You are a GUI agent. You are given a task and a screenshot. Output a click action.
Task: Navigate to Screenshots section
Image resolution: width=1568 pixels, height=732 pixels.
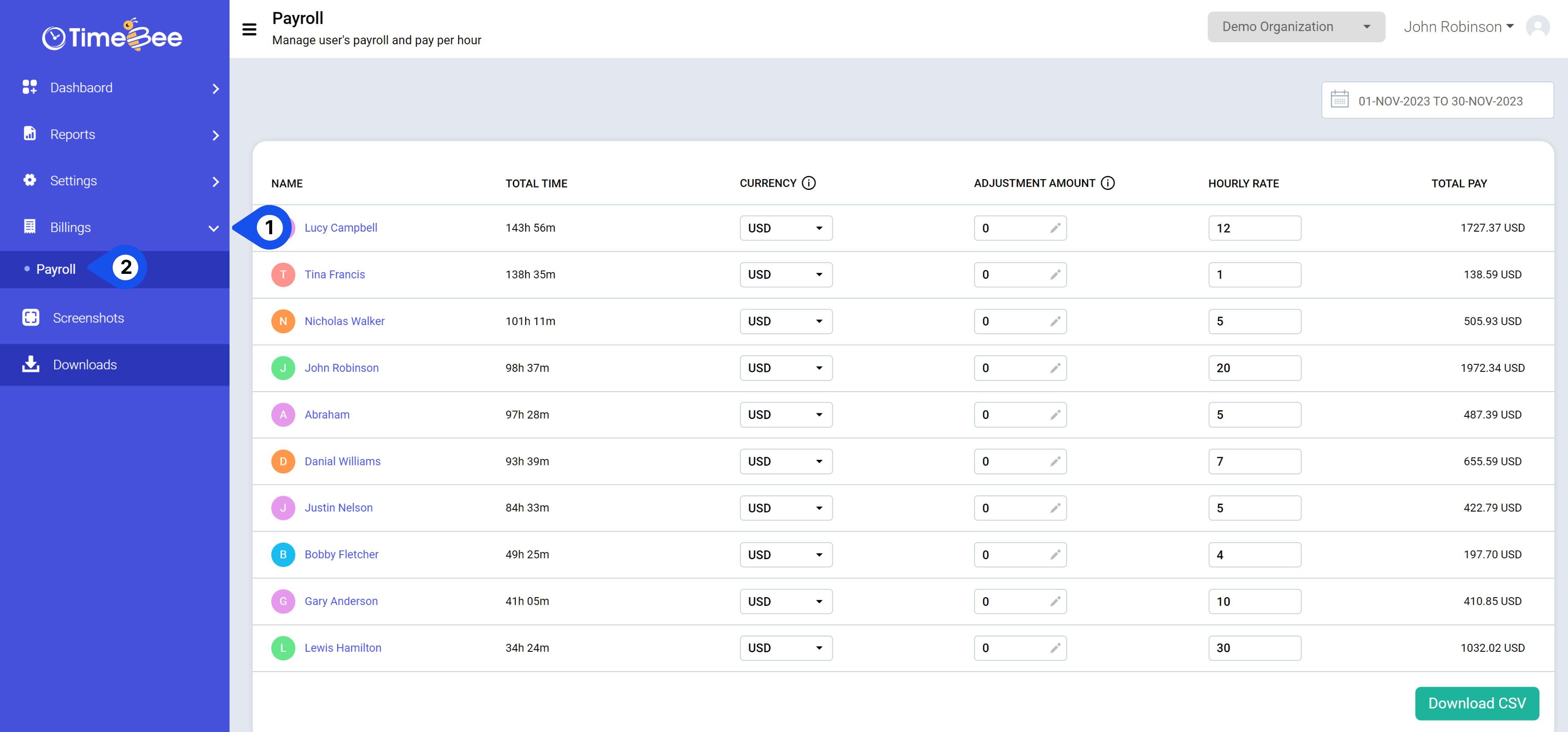pyautogui.click(x=87, y=318)
